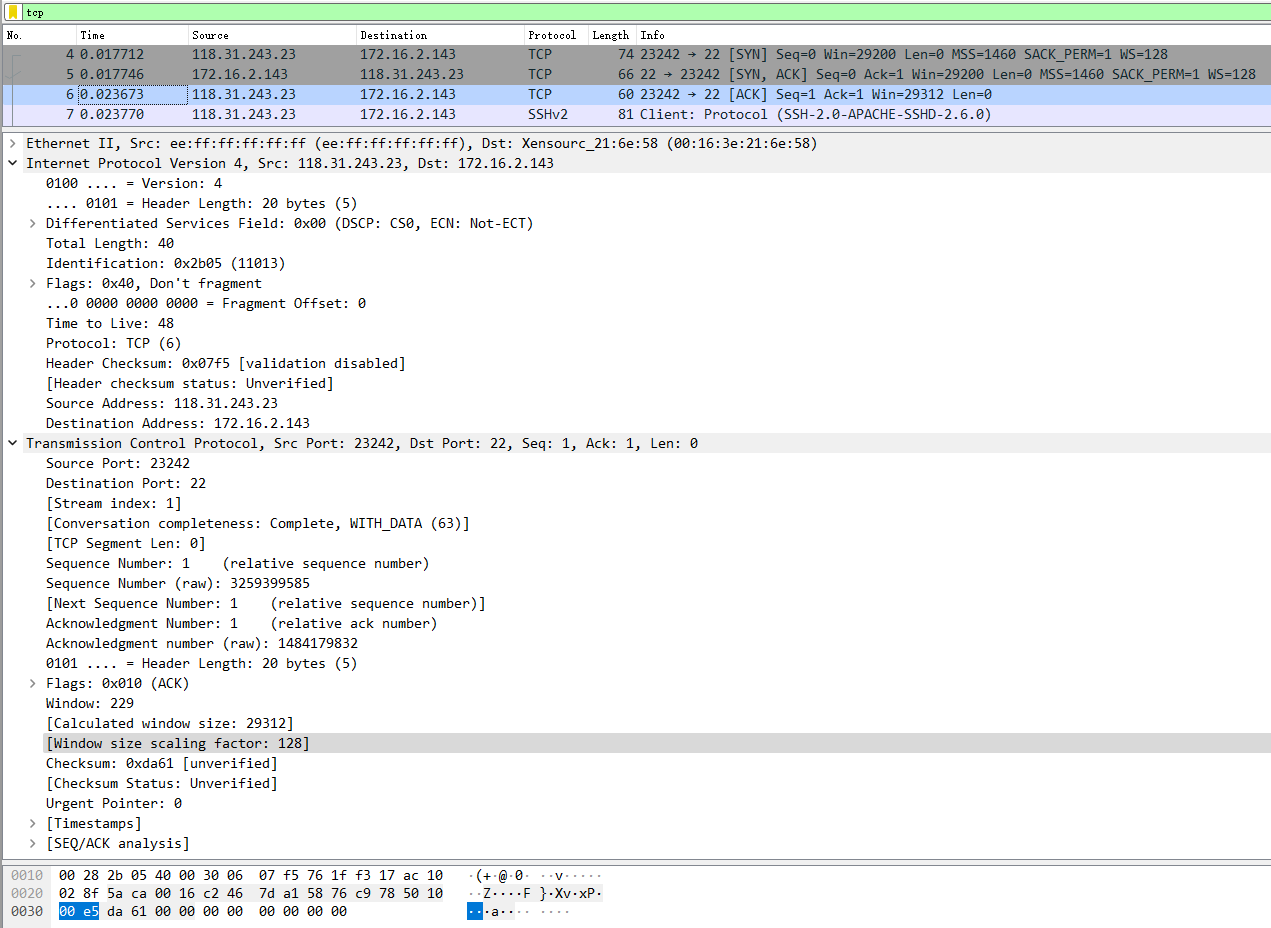
Task: Select Acknowledgment number (raw): 1484179832
Action: tap(201, 643)
